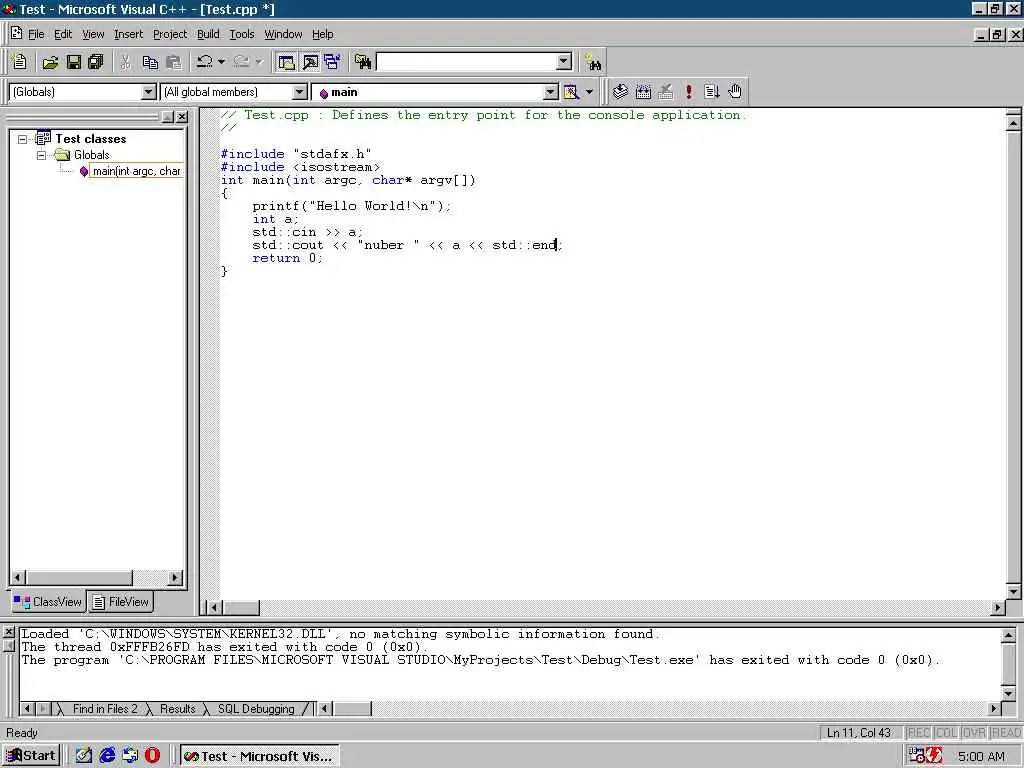1024x768 pixels.
Task: Collapse the Globals folder node
Action: pos(42,155)
